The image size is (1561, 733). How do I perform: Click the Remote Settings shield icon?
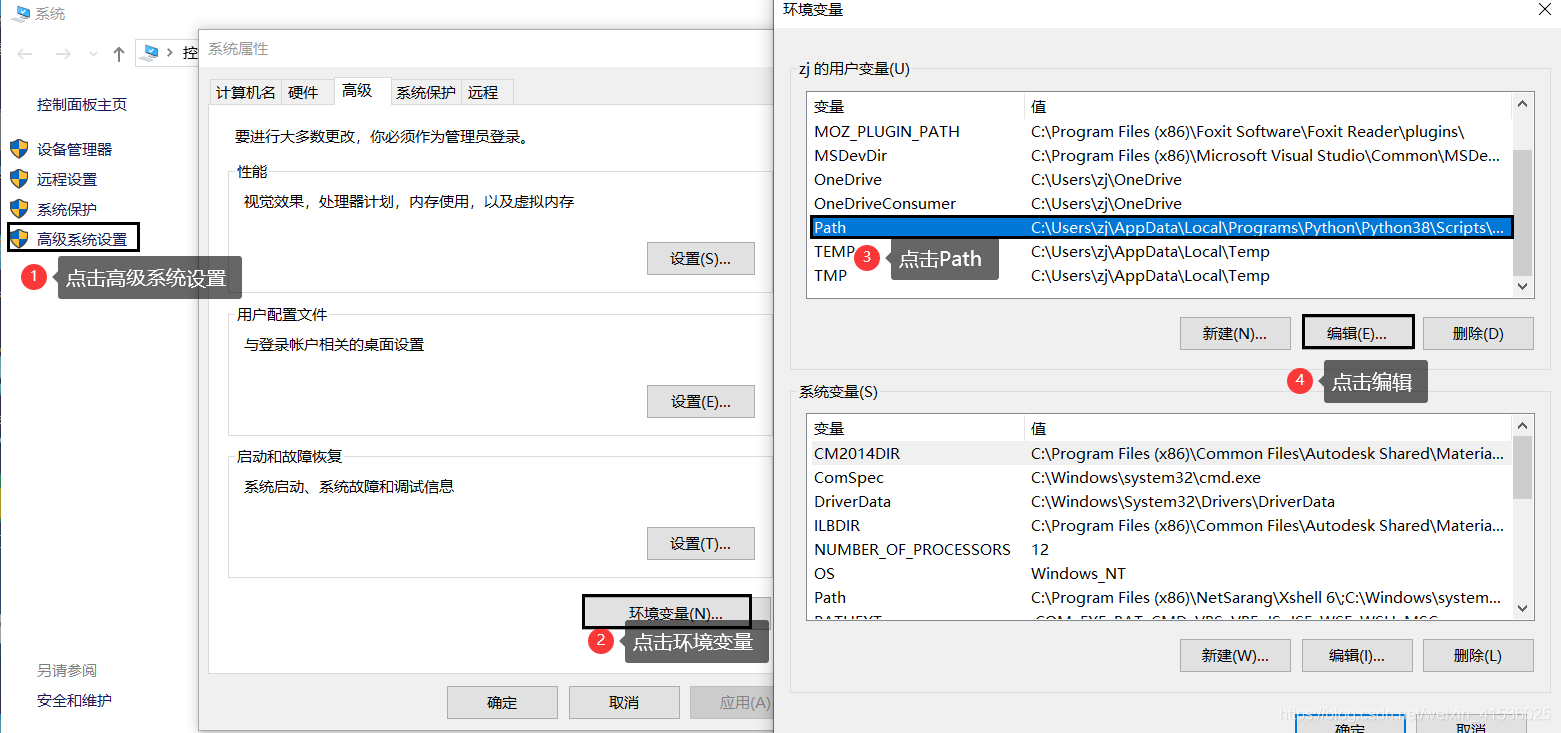click(19, 179)
